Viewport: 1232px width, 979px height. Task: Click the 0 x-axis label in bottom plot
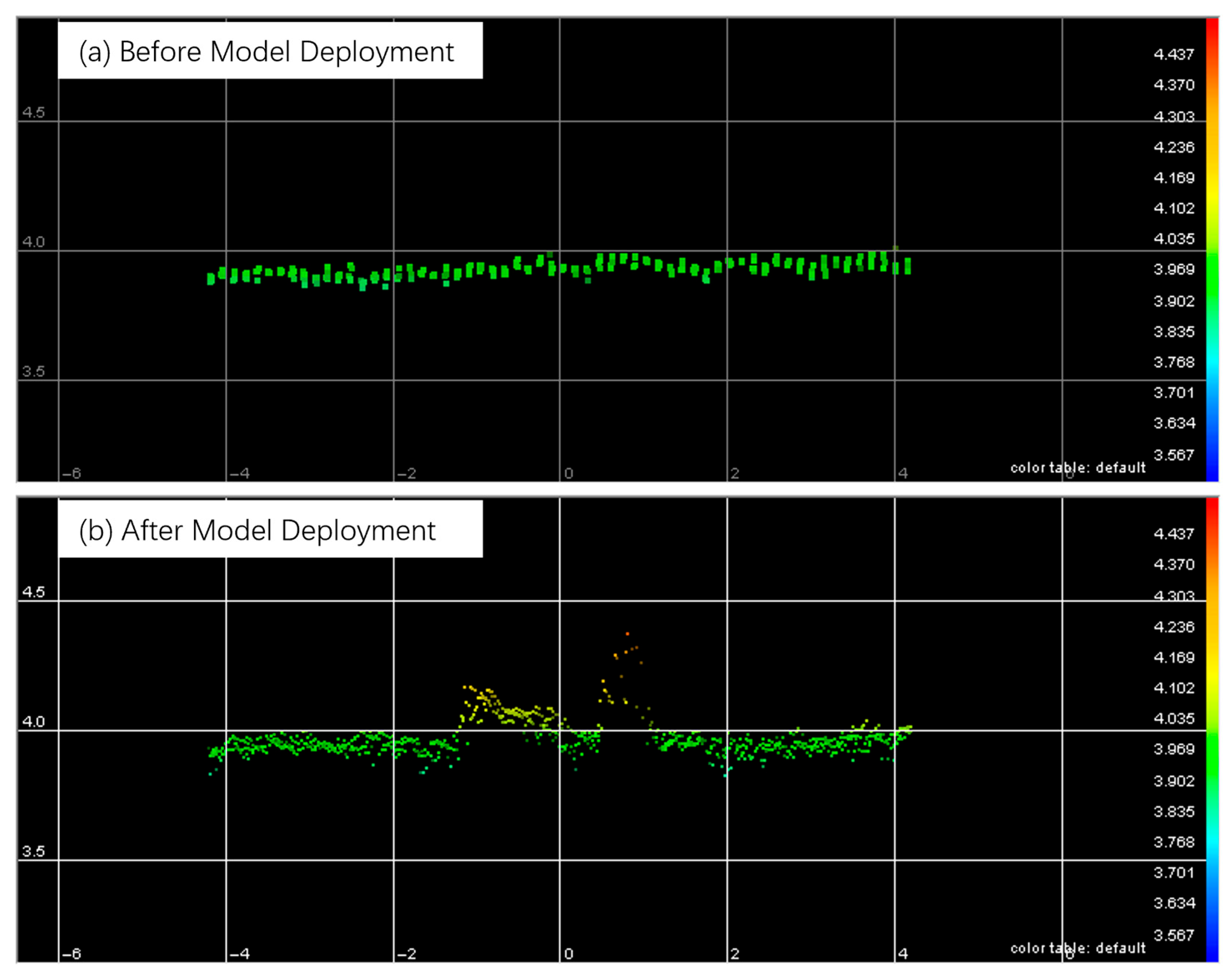[569, 954]
